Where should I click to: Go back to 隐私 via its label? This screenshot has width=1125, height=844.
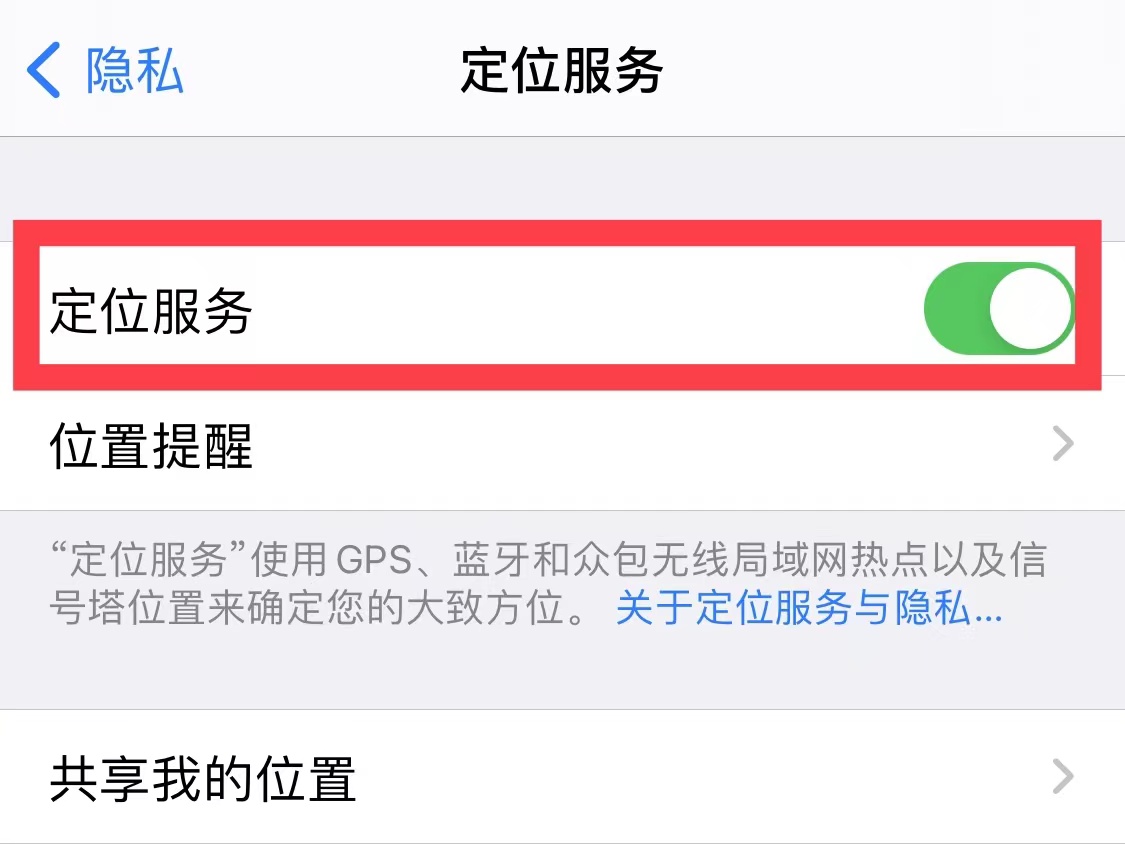click(134, 70)
